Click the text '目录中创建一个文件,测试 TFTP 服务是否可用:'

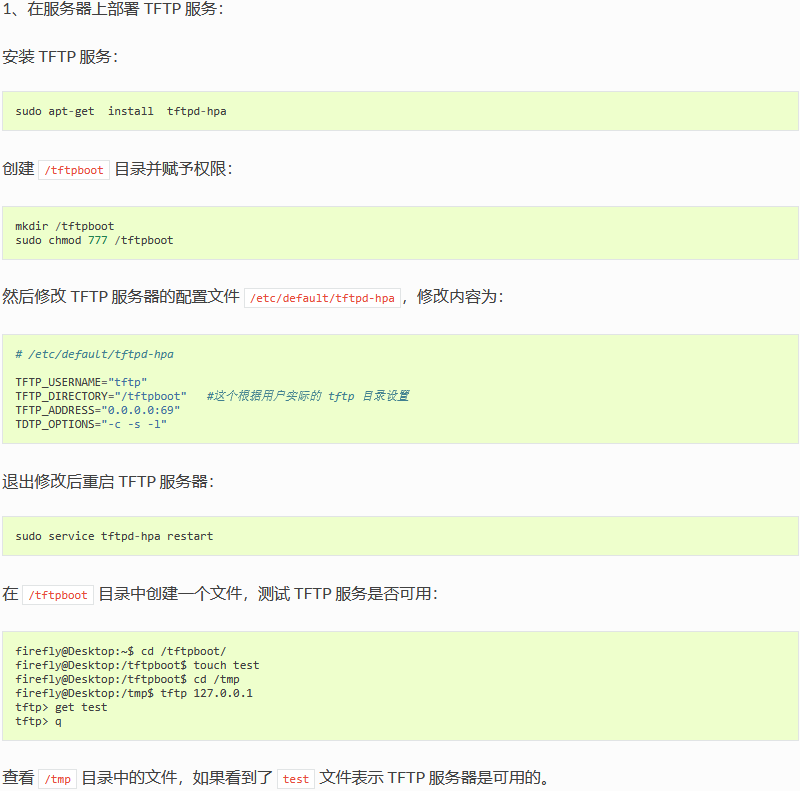[268, 594]
